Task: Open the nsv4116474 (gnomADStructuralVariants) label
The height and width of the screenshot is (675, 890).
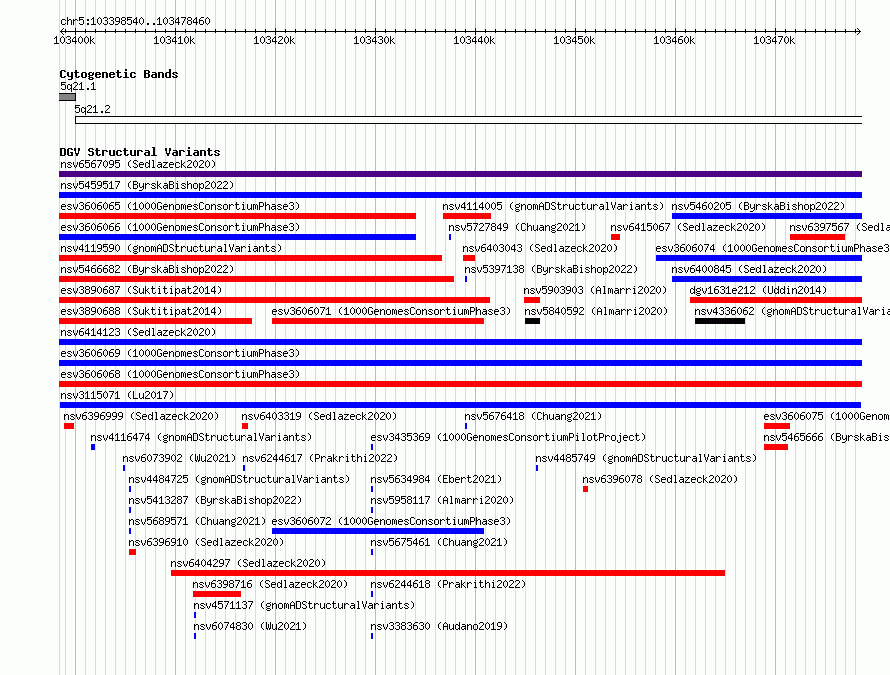Action: tap(201, 437)
